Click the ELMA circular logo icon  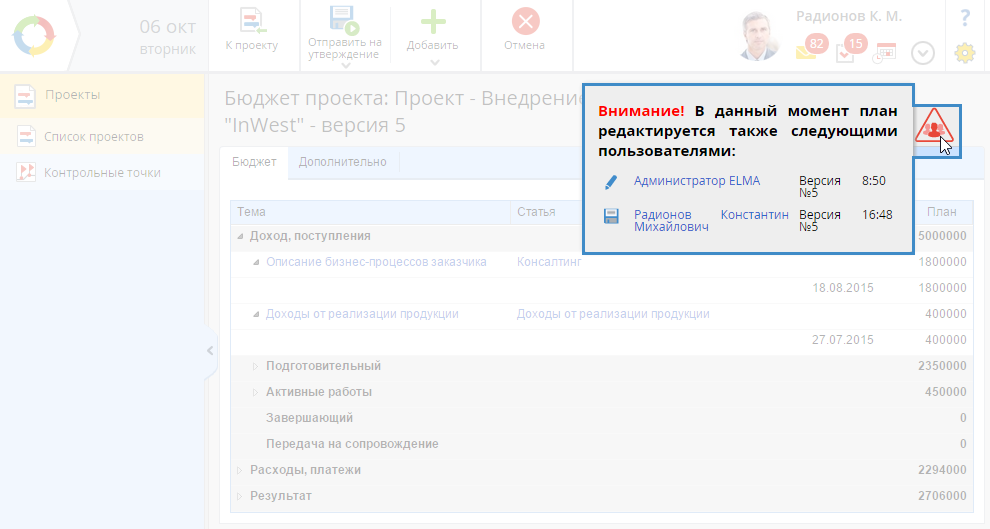pos(35,35)
